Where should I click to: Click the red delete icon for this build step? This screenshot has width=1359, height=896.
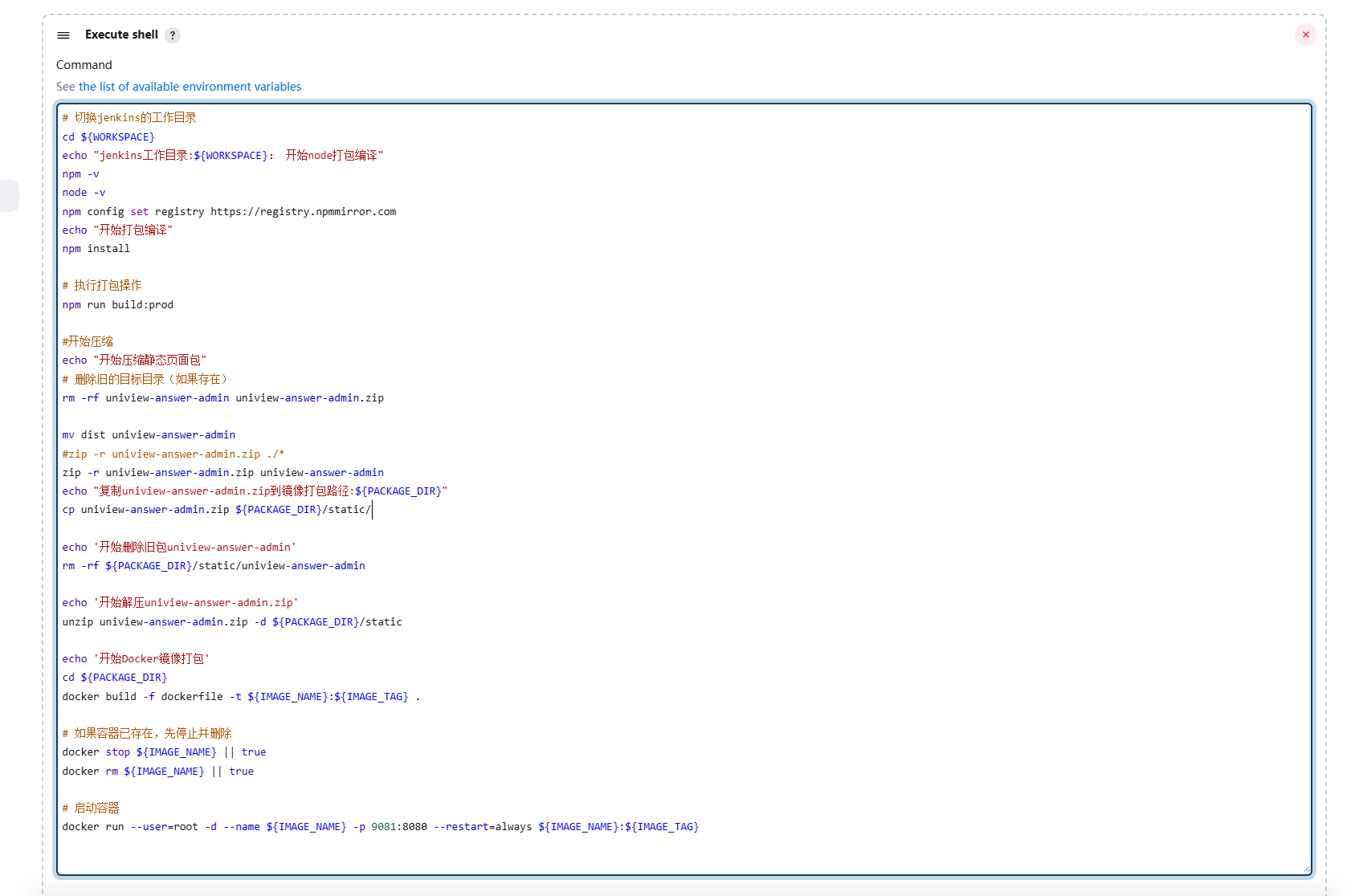[1305, 35]
